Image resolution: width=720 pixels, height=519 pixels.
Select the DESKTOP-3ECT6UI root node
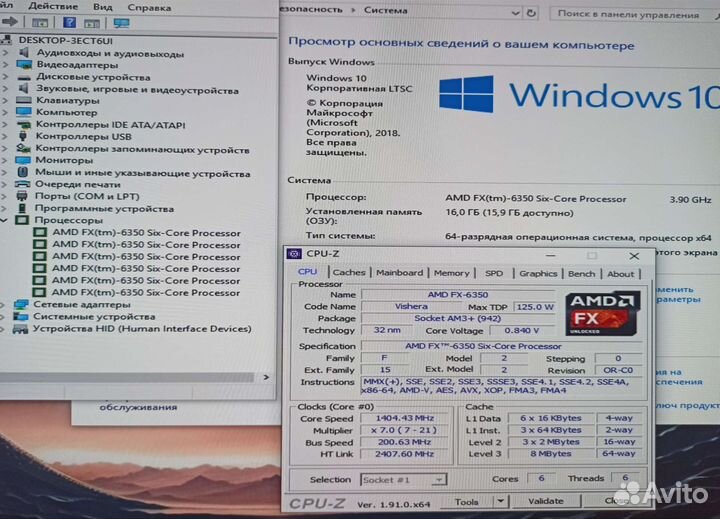point(65,40)
